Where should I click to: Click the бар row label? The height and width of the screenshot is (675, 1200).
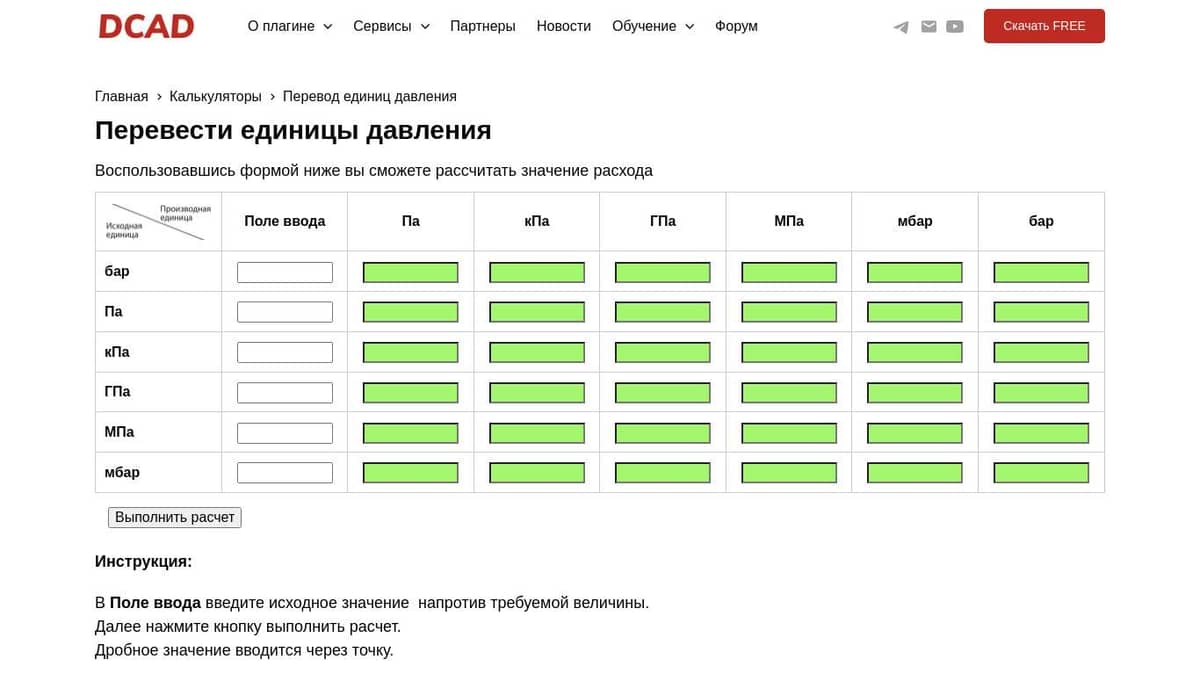(x=117, y=271)
